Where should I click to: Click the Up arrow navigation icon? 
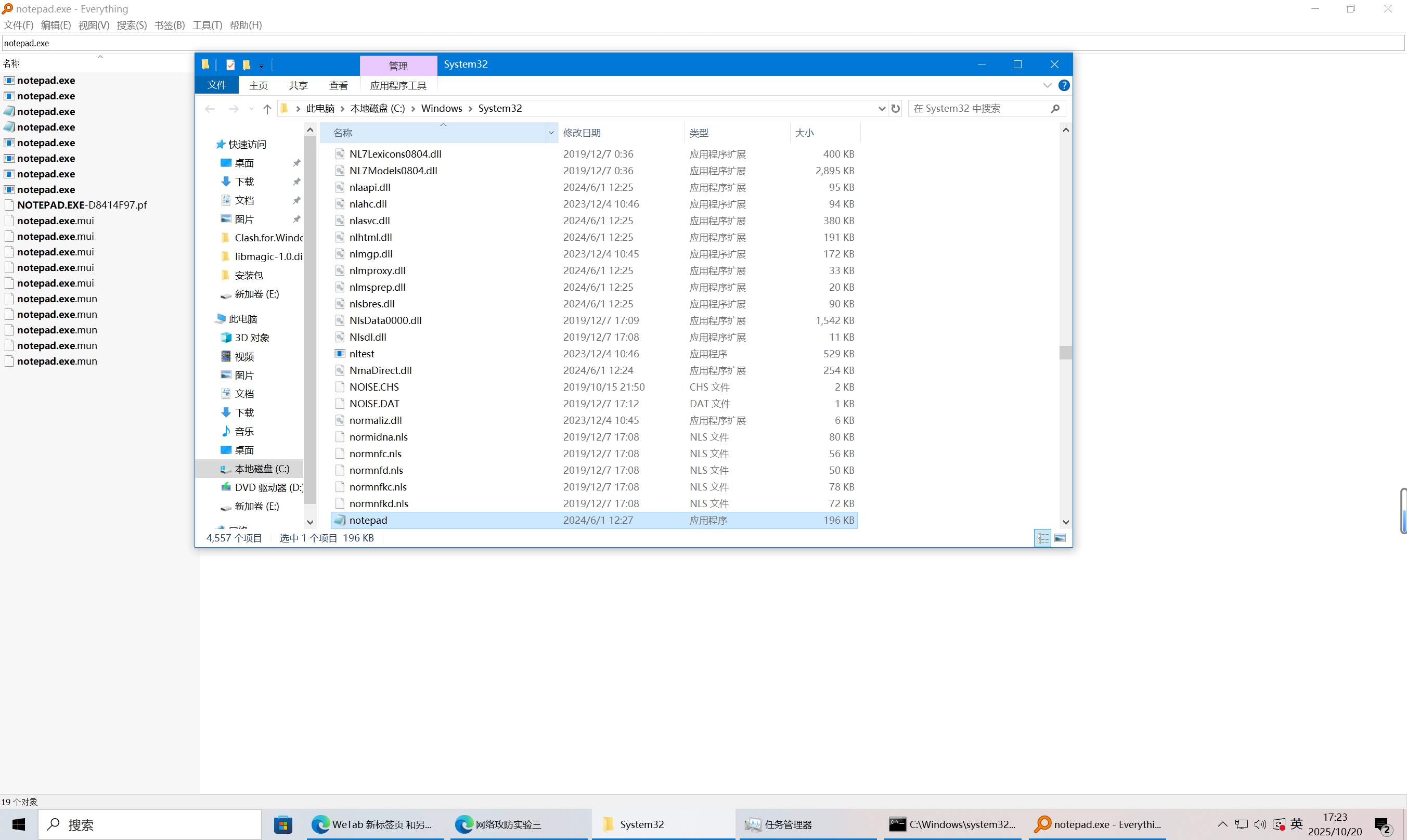pos(267,109)
